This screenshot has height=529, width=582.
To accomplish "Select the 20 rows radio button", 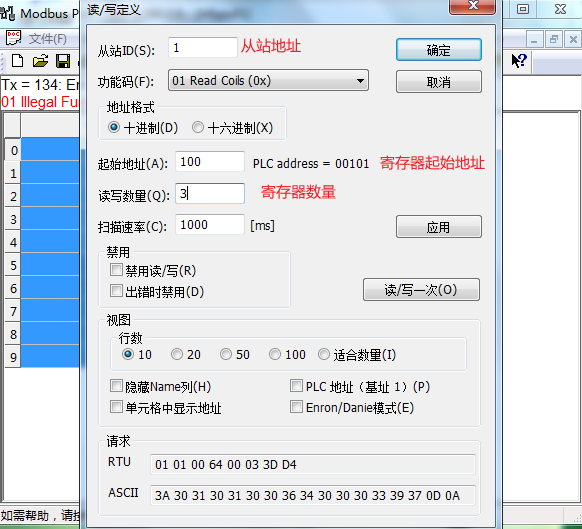I will point(177,354).
